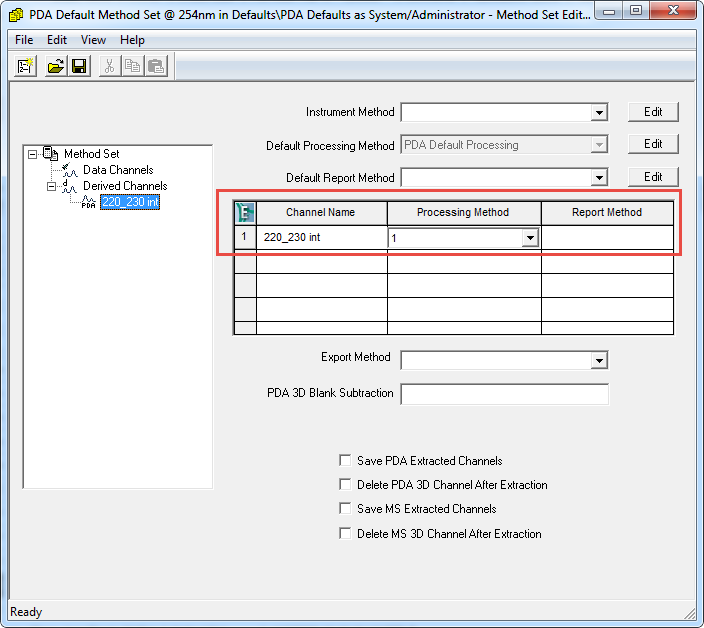
Task: Collapse the Derived Channels tree node
Action: coord(49,186)
